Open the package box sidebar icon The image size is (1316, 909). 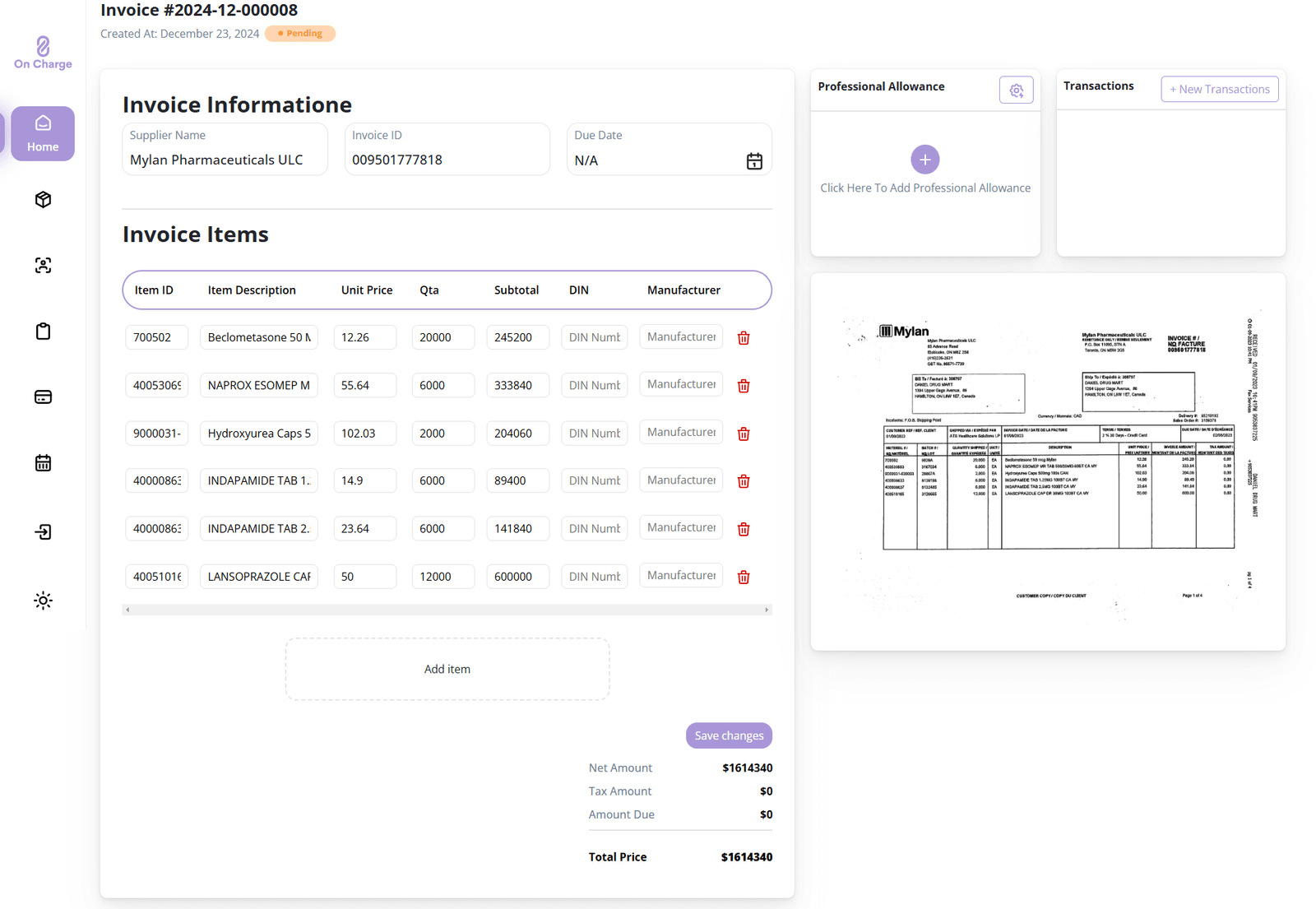coord(43,200)
